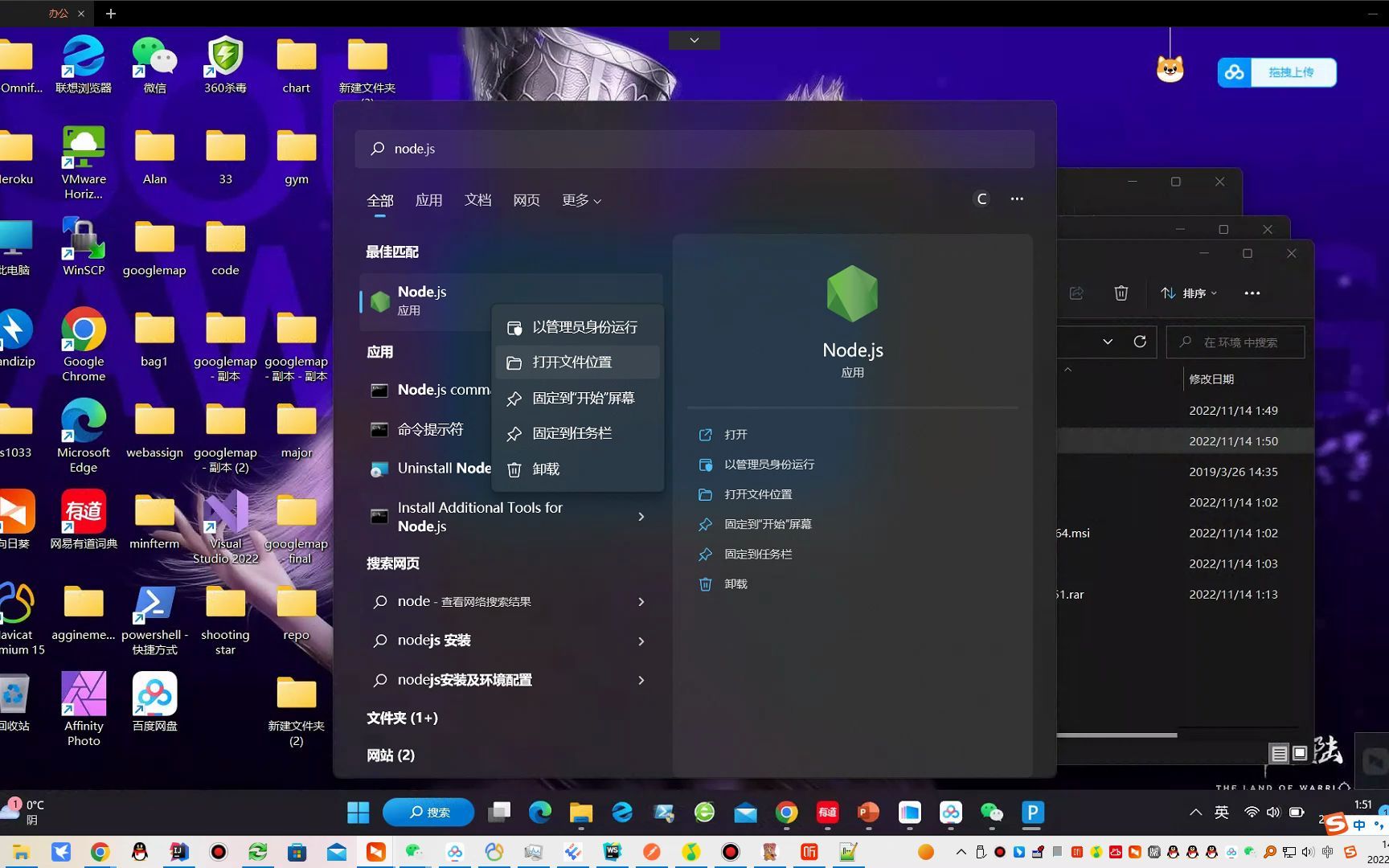Click Baidu Netdisk 拖拽上传 widget
This screenshot has width=1389, height=868.
click(1276, 72)
